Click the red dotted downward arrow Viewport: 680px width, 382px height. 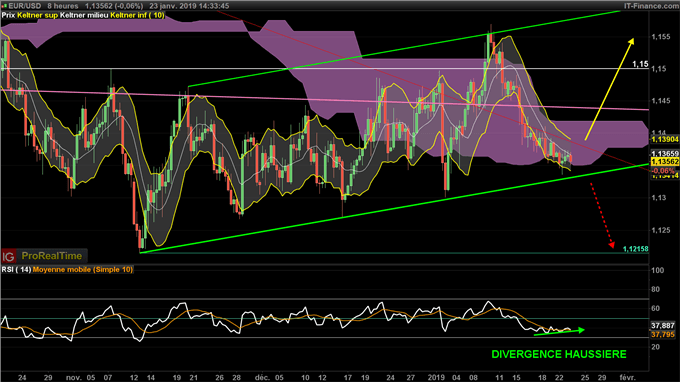(602, 215)
